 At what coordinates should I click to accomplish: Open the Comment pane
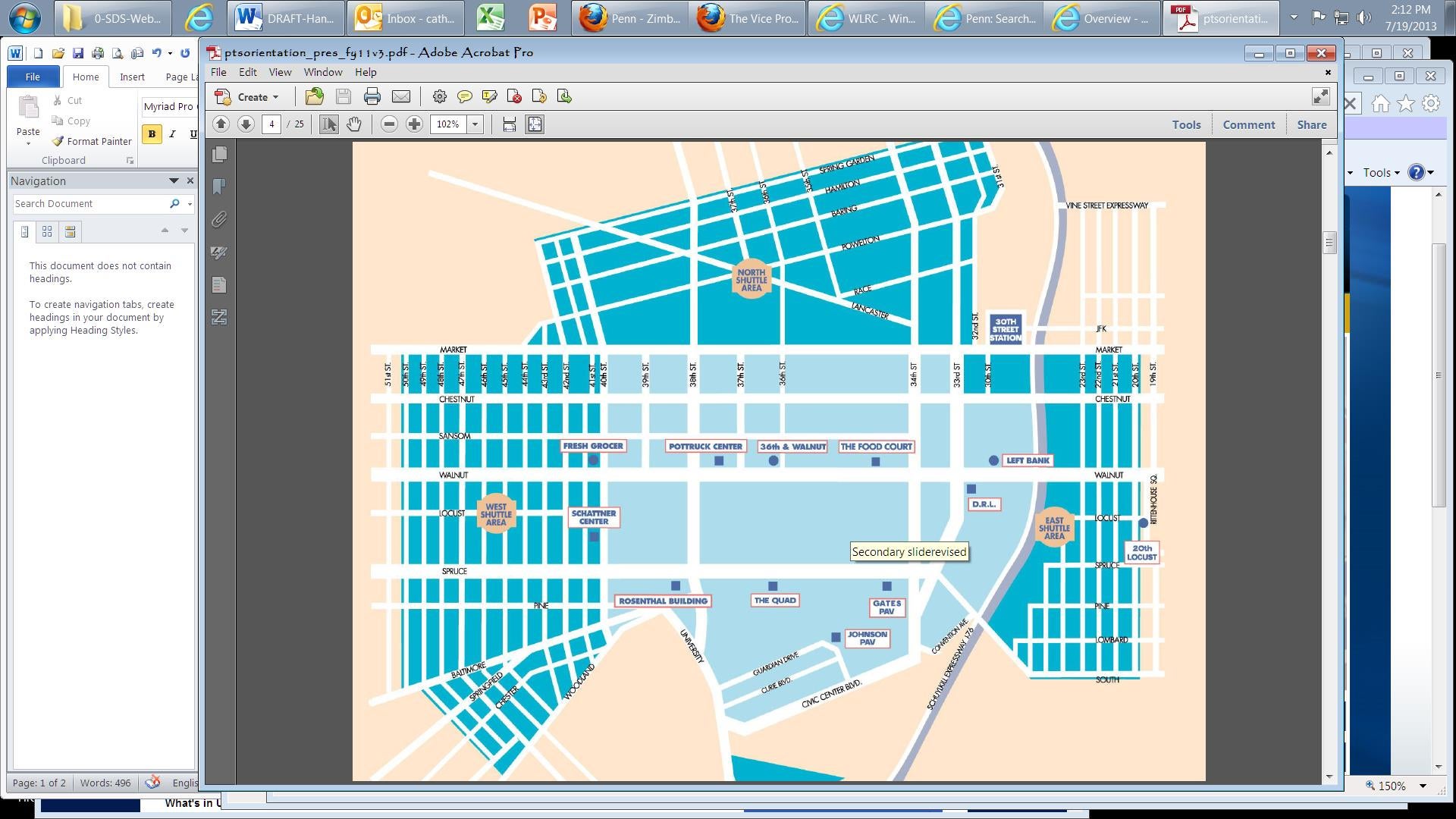[1248, 125]
